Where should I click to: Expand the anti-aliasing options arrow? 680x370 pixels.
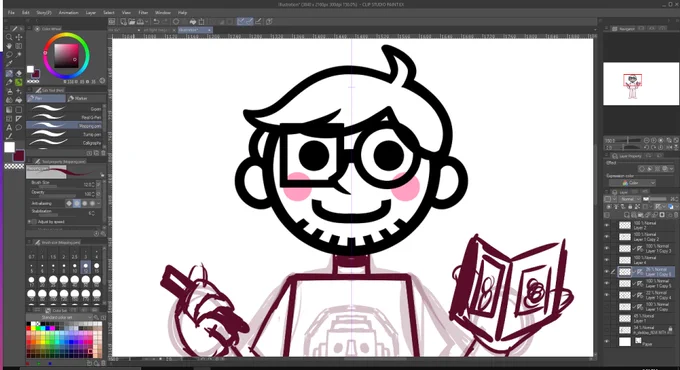(99, 203)
